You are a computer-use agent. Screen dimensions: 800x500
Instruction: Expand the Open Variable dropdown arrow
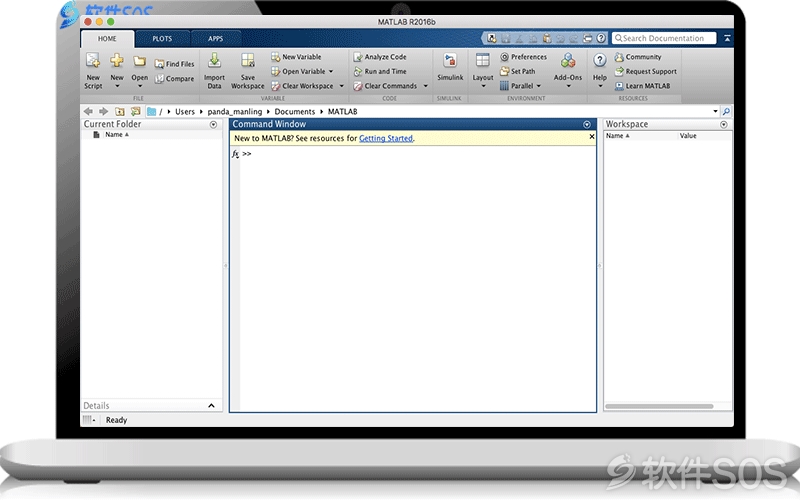(x=331, y=71)
